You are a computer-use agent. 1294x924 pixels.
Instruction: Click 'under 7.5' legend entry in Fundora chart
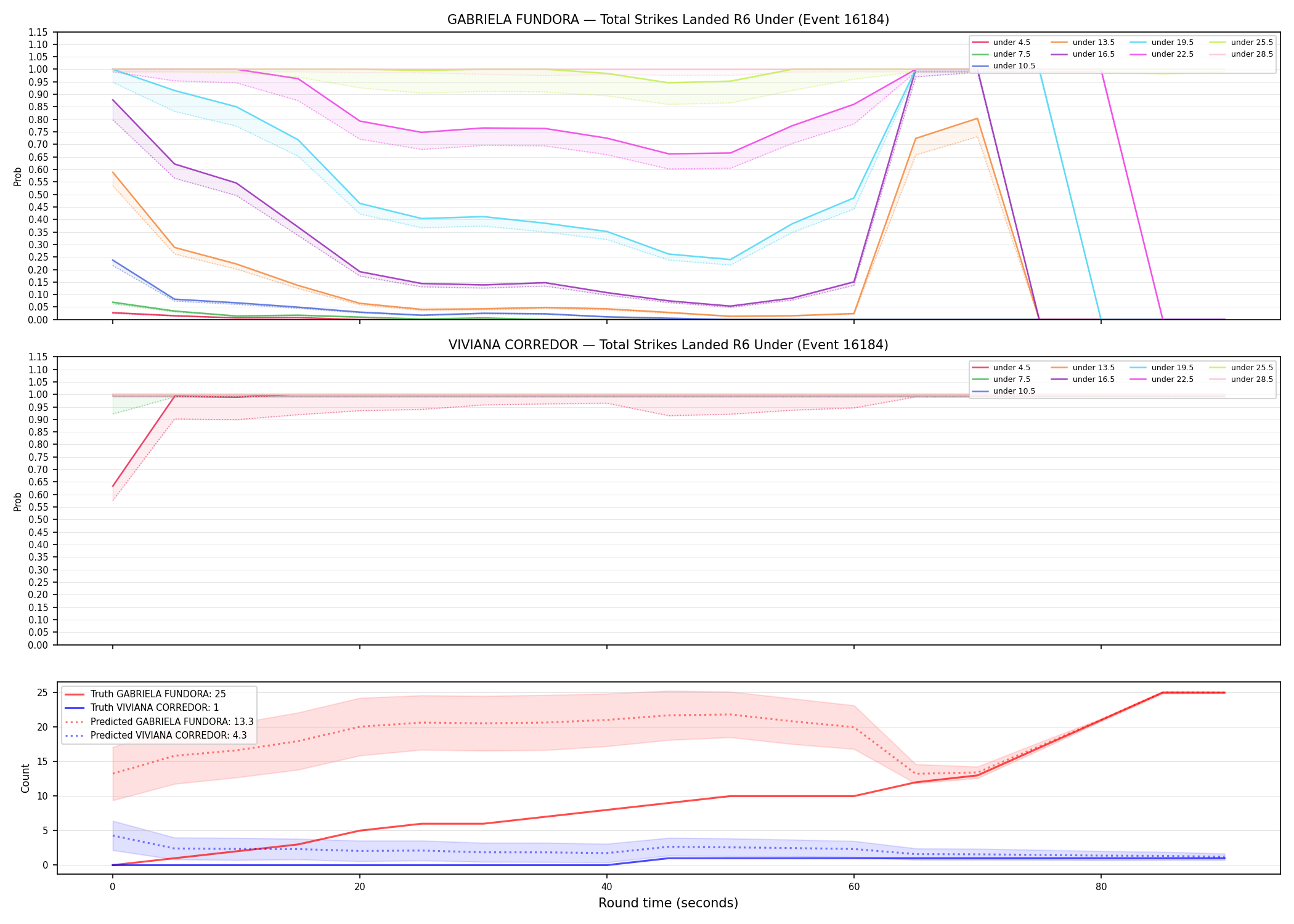(1001, 54)
